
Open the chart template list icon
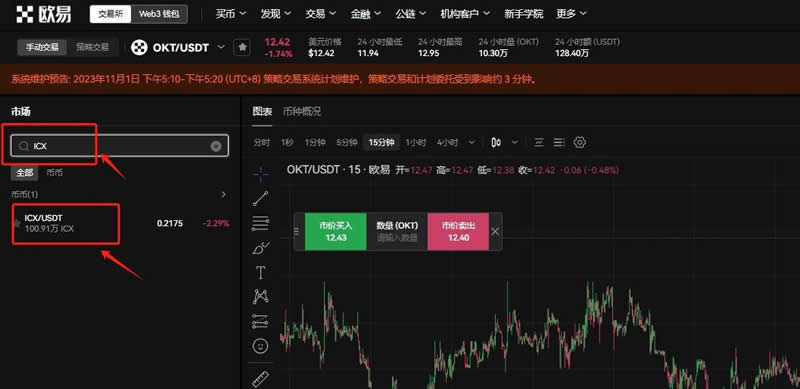pos(559,142)
